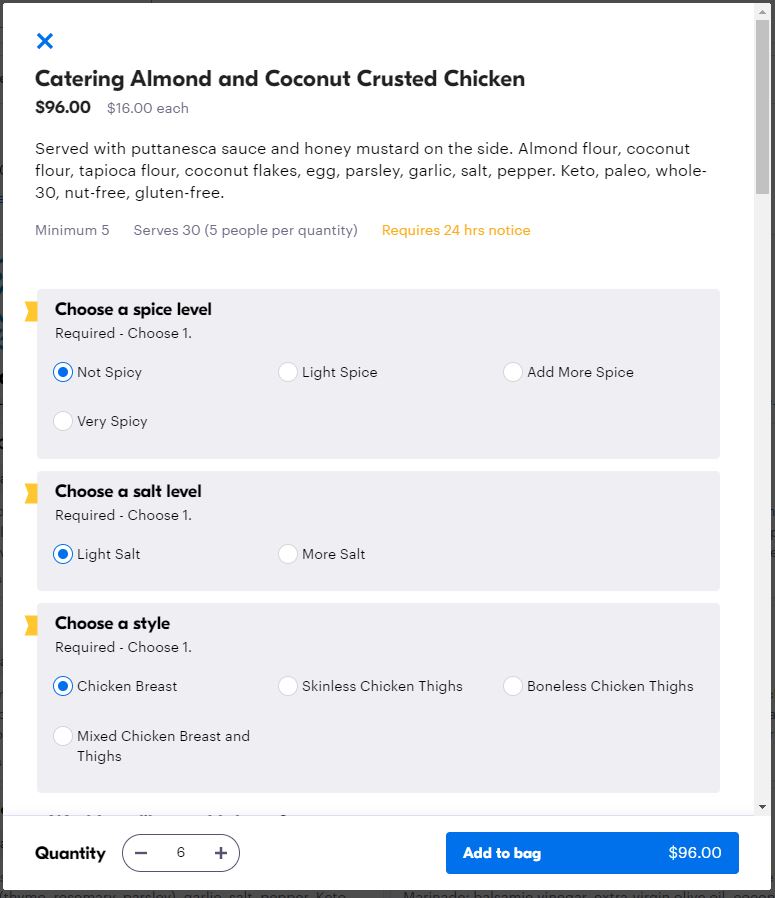Pick Boneless Chicken Thighs style

click(513, 686)
